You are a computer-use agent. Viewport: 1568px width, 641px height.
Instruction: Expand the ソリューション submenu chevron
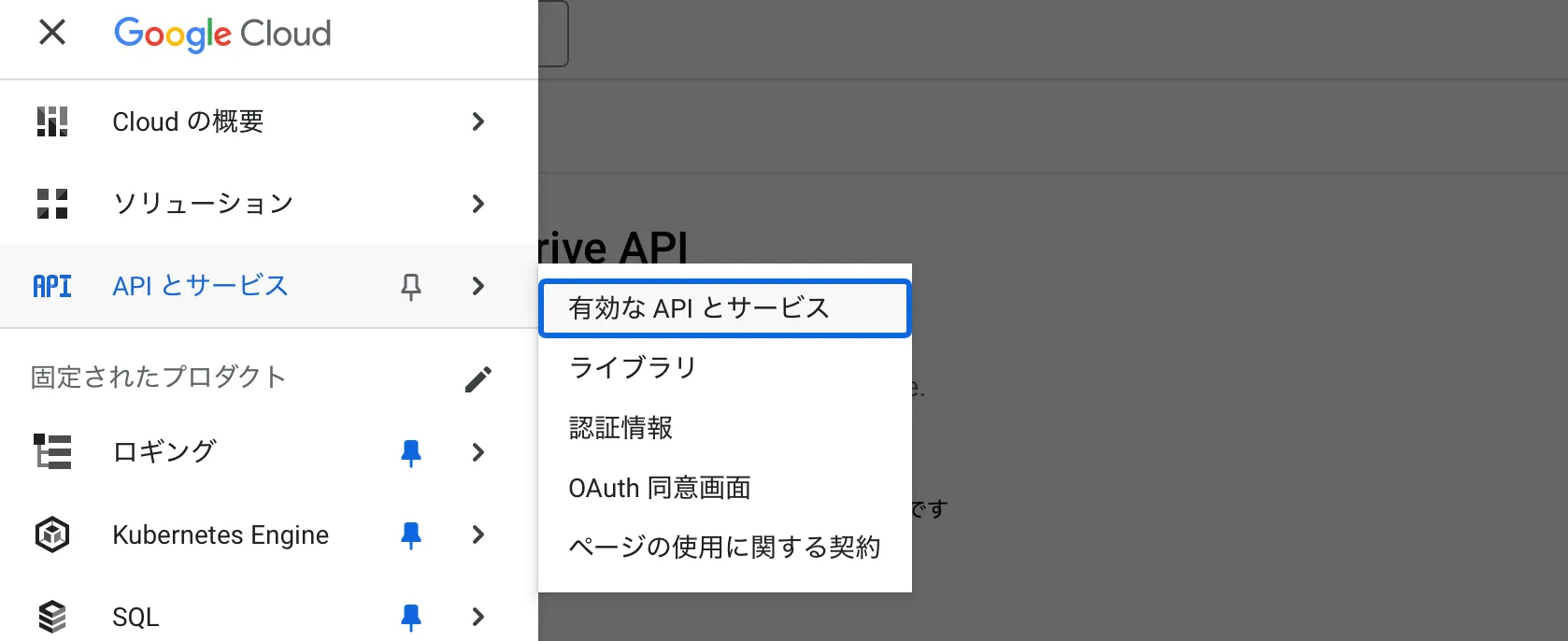tap(478, 204)
